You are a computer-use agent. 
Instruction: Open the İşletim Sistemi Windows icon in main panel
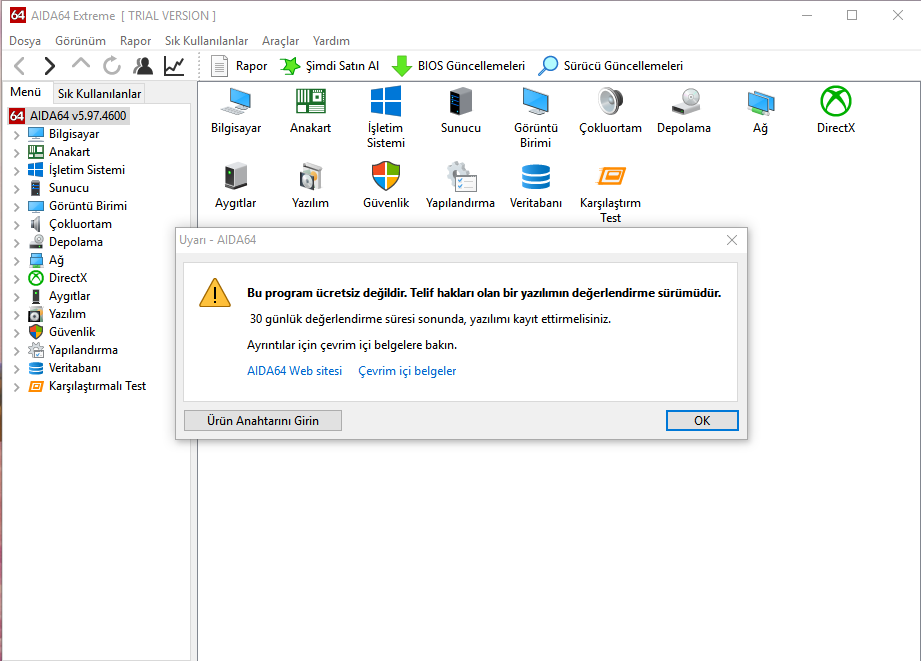tap(385, 118)
